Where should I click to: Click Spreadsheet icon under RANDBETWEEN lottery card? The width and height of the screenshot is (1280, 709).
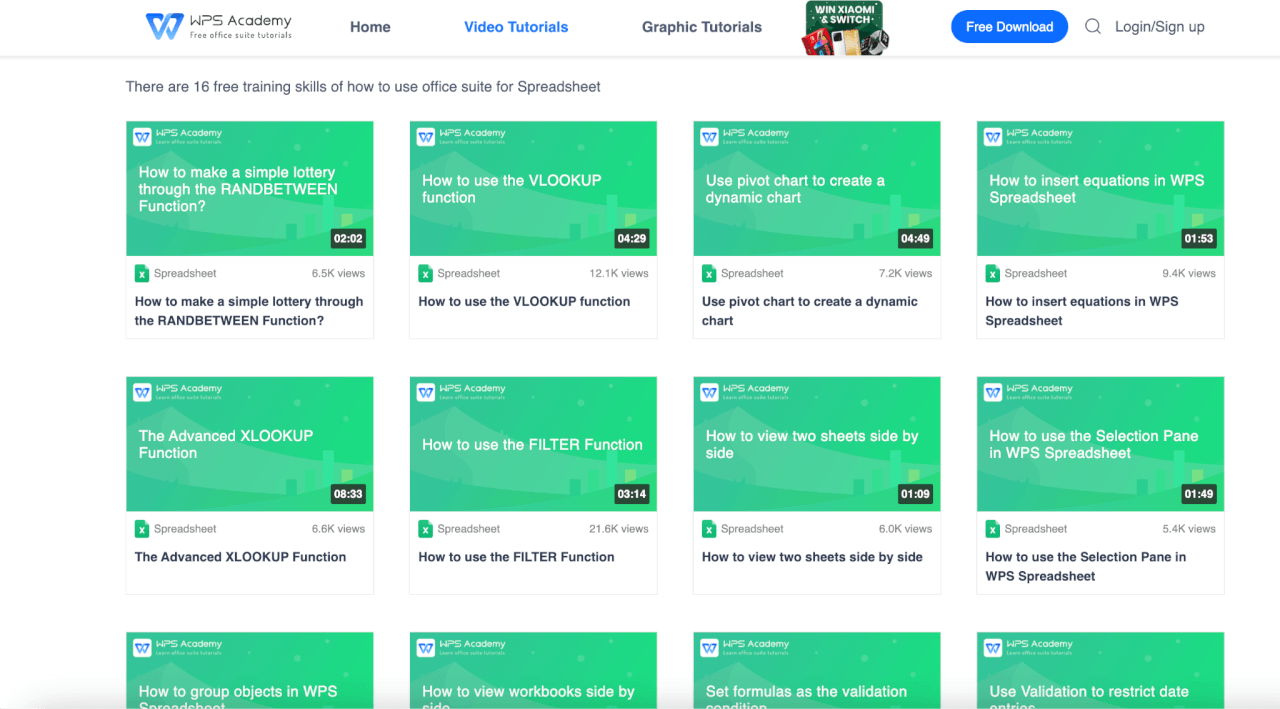(142, 273)
